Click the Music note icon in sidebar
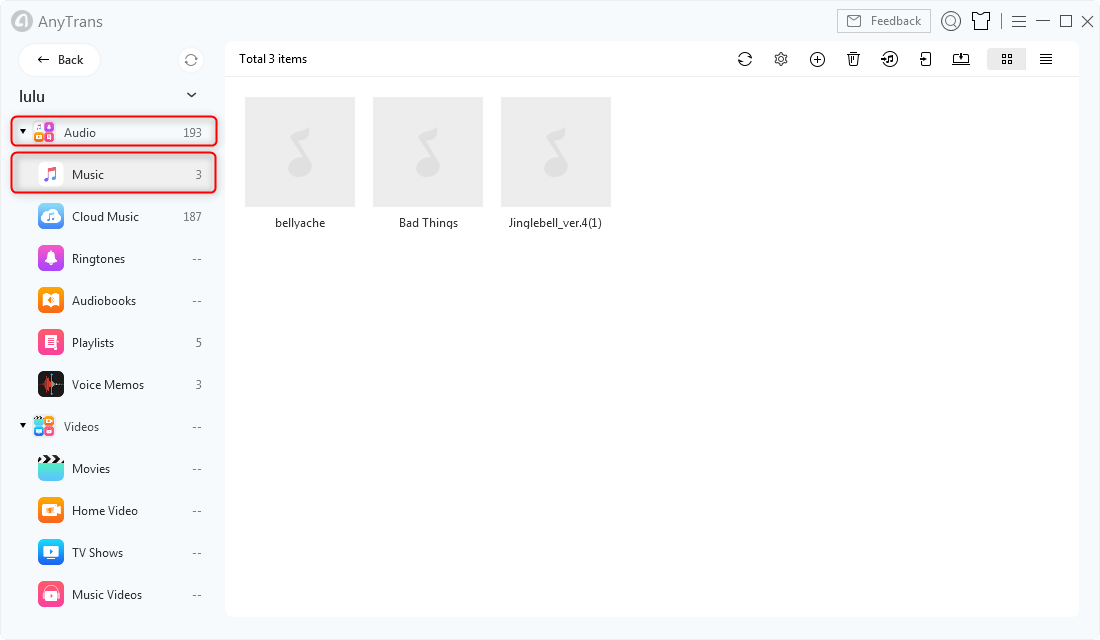Image resolution: width=1100 pixels, height=640 pixels. coord(51,174)
